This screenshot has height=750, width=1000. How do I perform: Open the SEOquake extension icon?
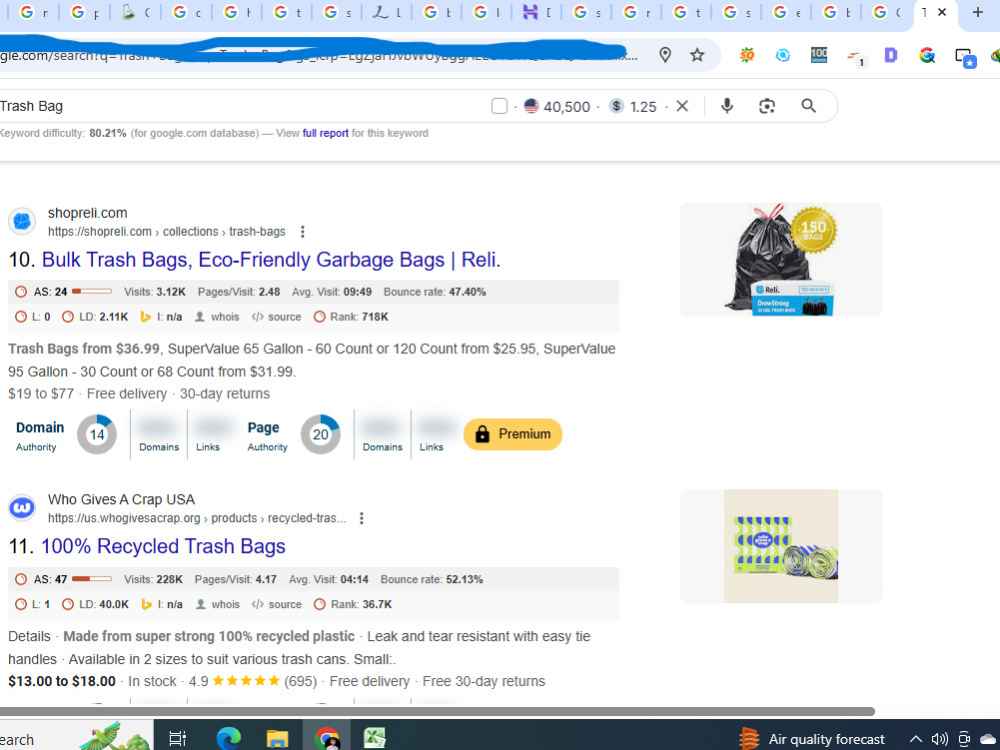[x=747, y=55]
